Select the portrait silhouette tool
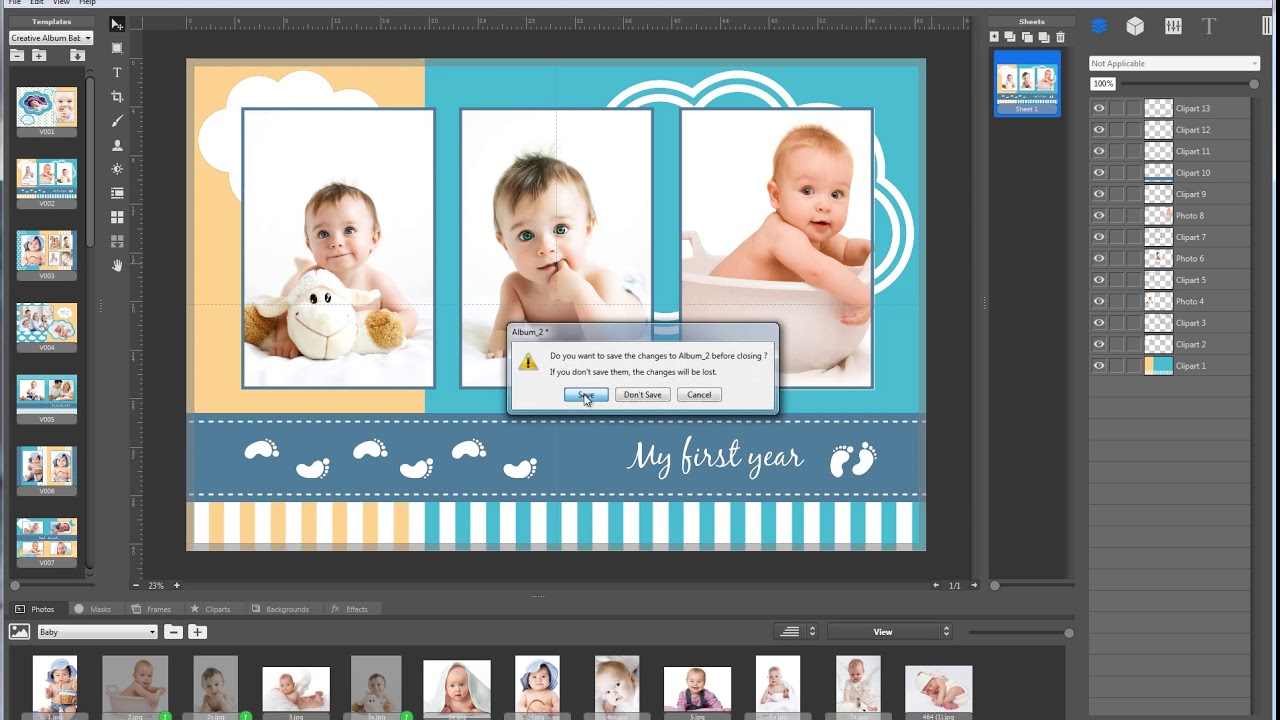This screenshot has width=1280, height=720. click(x=117, y=145)
